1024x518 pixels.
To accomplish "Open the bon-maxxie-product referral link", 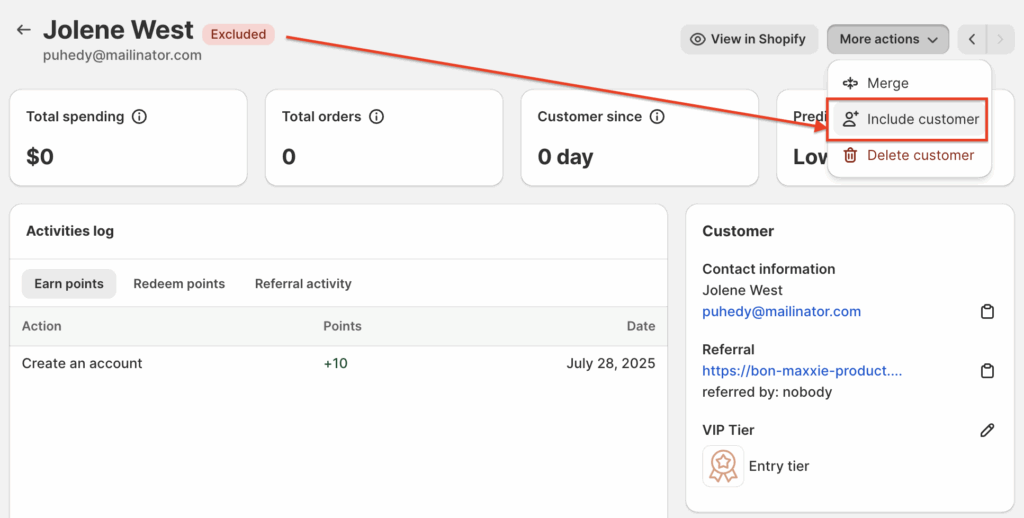I will click(x=802, y=370).
